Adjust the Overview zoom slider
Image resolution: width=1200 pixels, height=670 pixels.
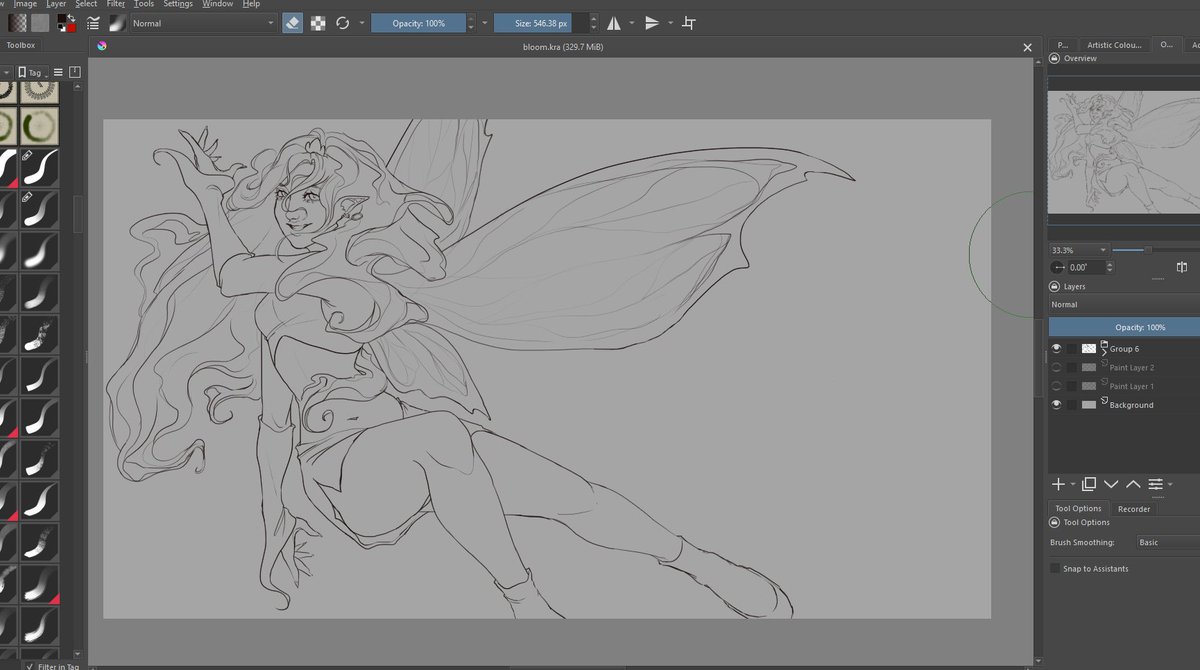coord(1156,250)
